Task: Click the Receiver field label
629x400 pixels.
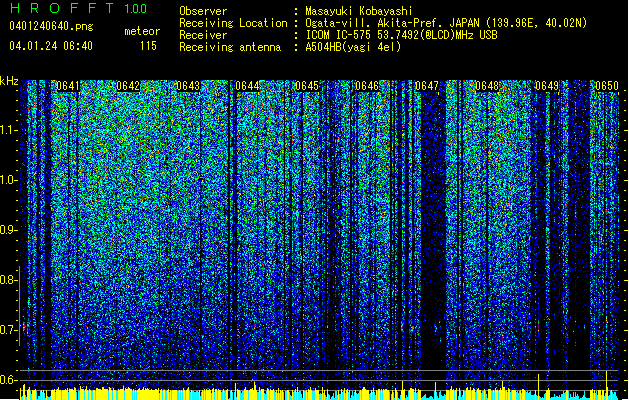Action: pos(203,35)
